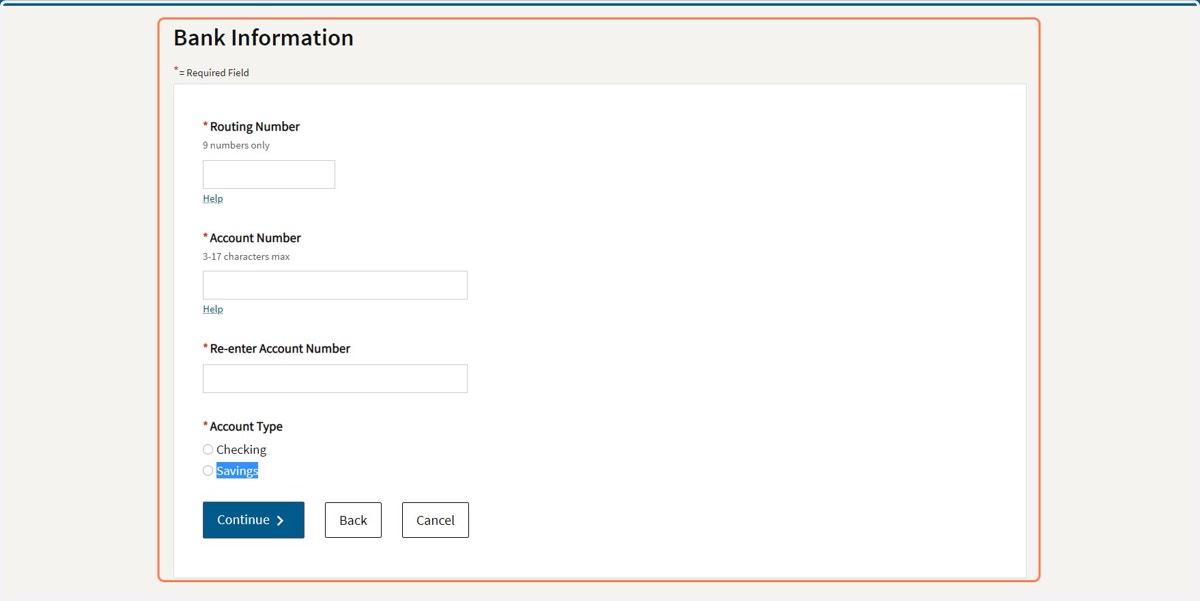Open Help link under Account Number
The height and width of the screenshot is (601, 1200).
click(x=213, y=310)
